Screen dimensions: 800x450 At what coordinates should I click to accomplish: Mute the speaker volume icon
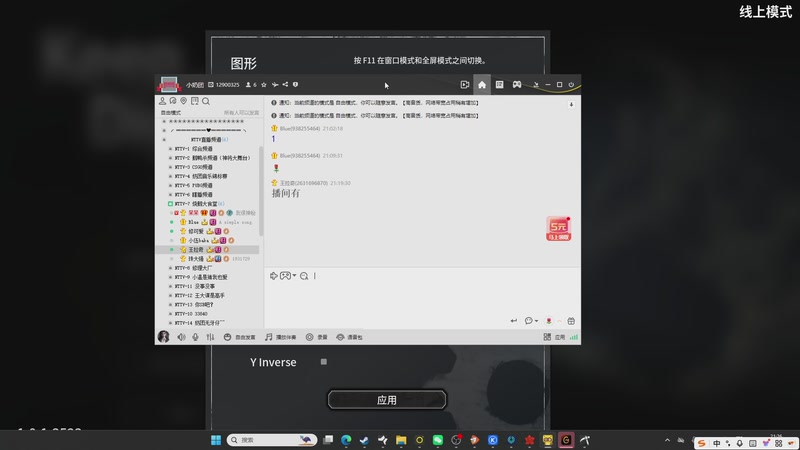tap(181, 337)
